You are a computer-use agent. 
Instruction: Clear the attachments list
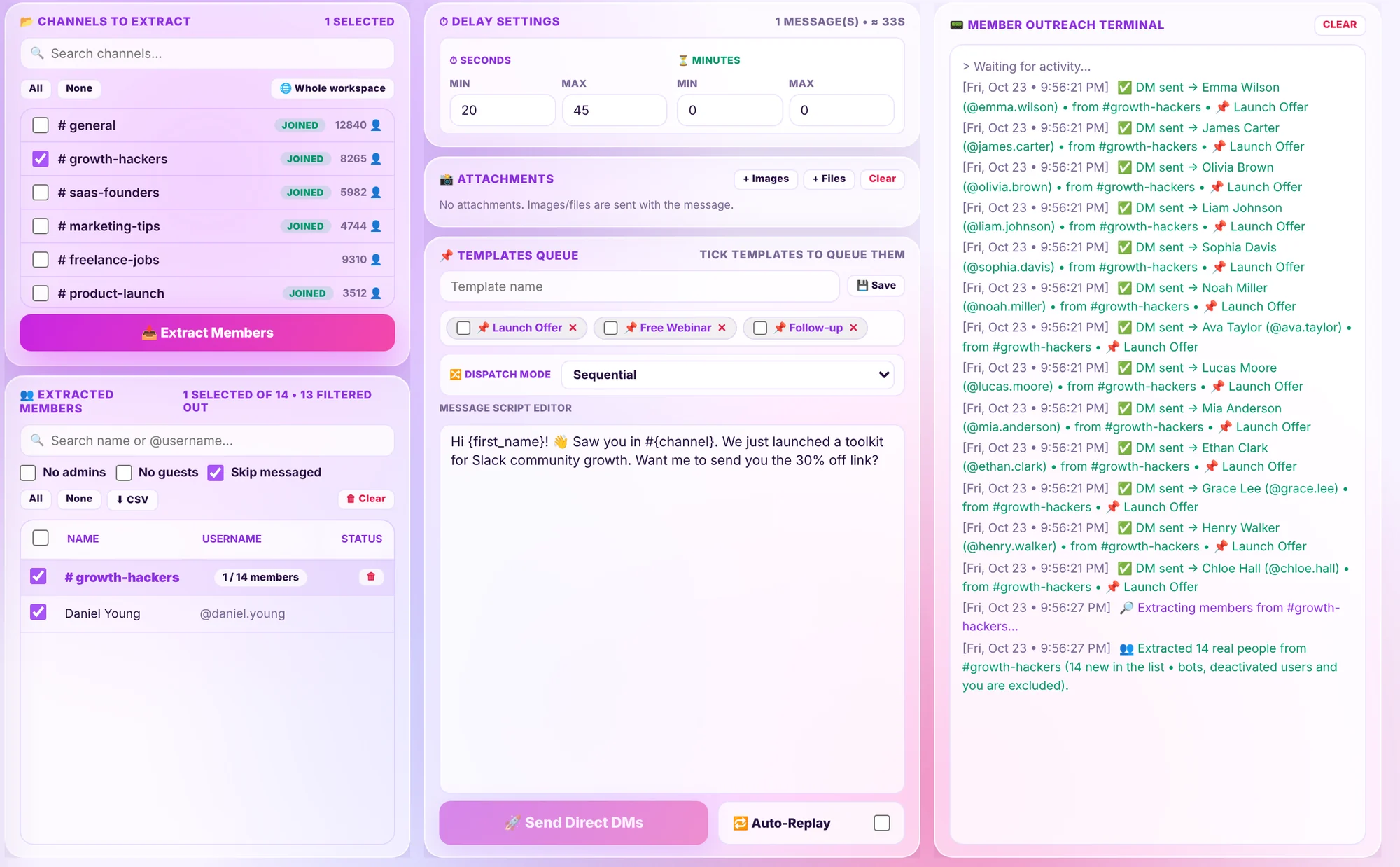point(882,179)
